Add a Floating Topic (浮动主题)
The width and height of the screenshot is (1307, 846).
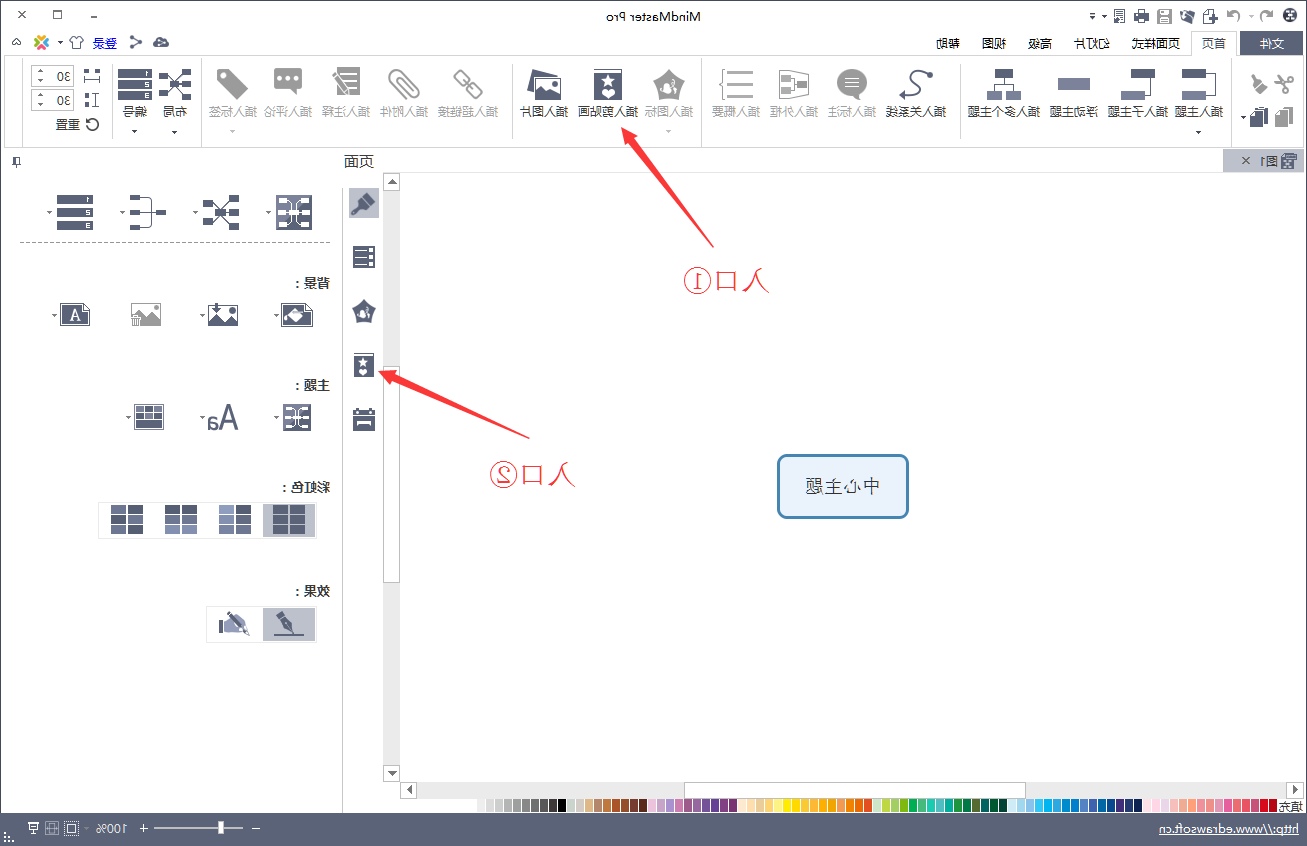click(1074, 85)
